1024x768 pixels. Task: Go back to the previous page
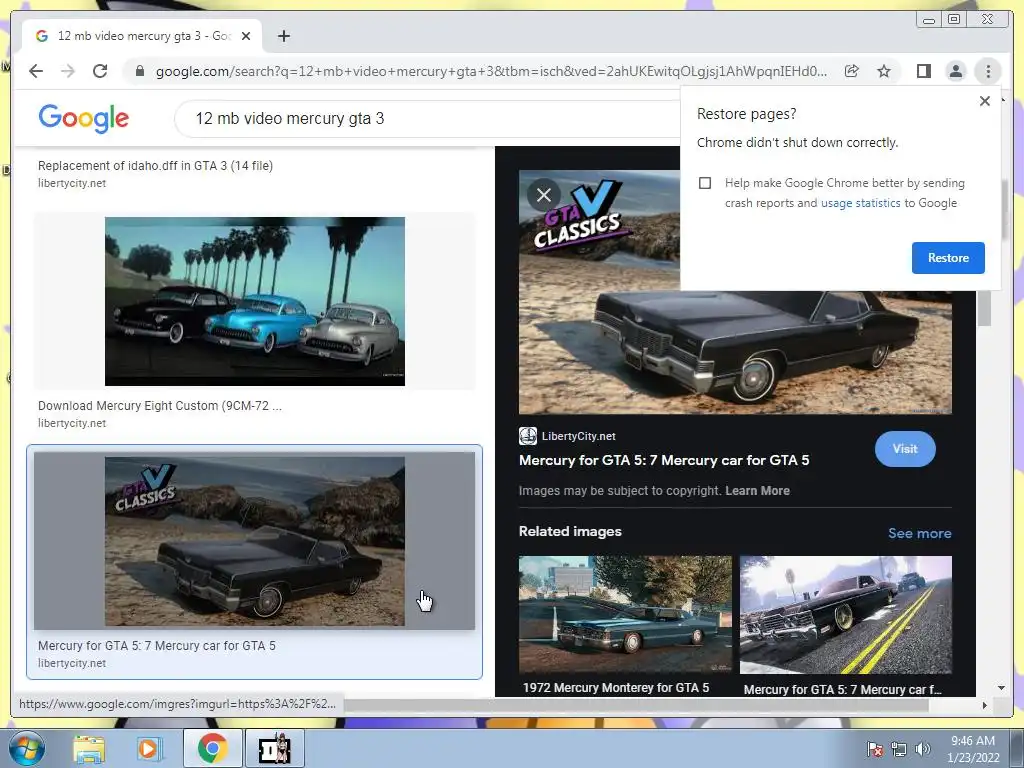tap(36, 71)
